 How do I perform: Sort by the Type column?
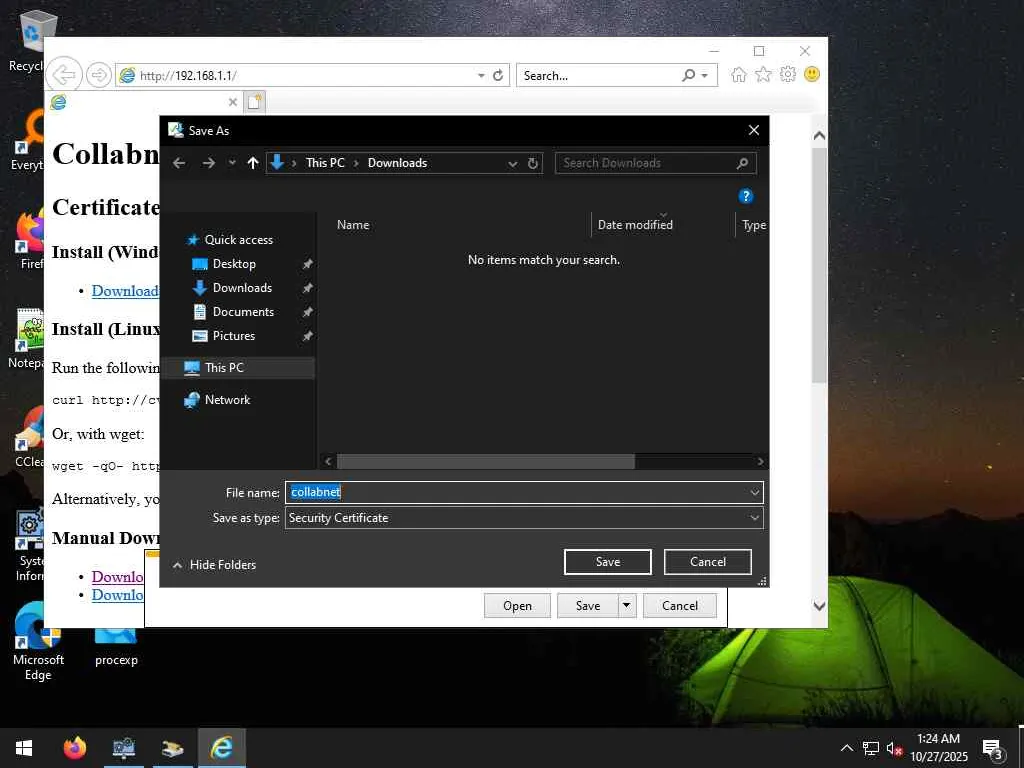point(753,225)
